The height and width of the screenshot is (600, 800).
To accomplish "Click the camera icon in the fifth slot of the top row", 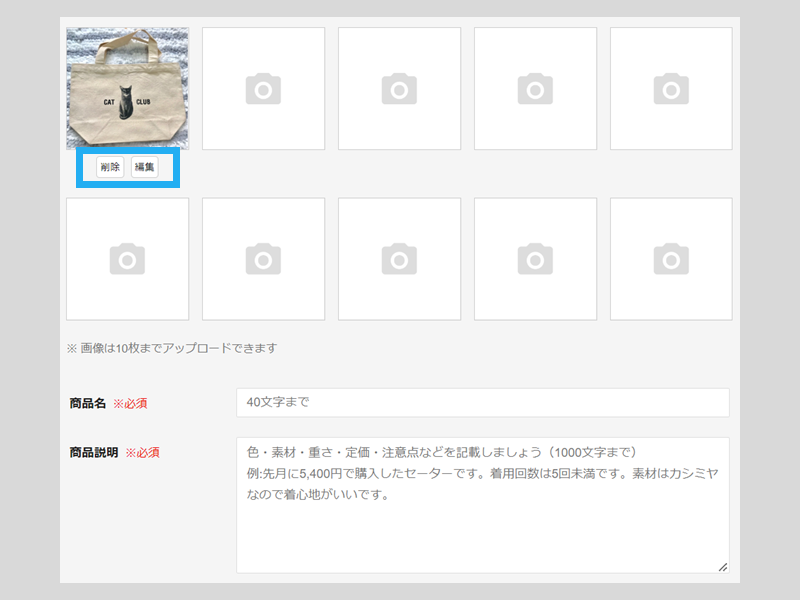I will [x=671, y=89].
